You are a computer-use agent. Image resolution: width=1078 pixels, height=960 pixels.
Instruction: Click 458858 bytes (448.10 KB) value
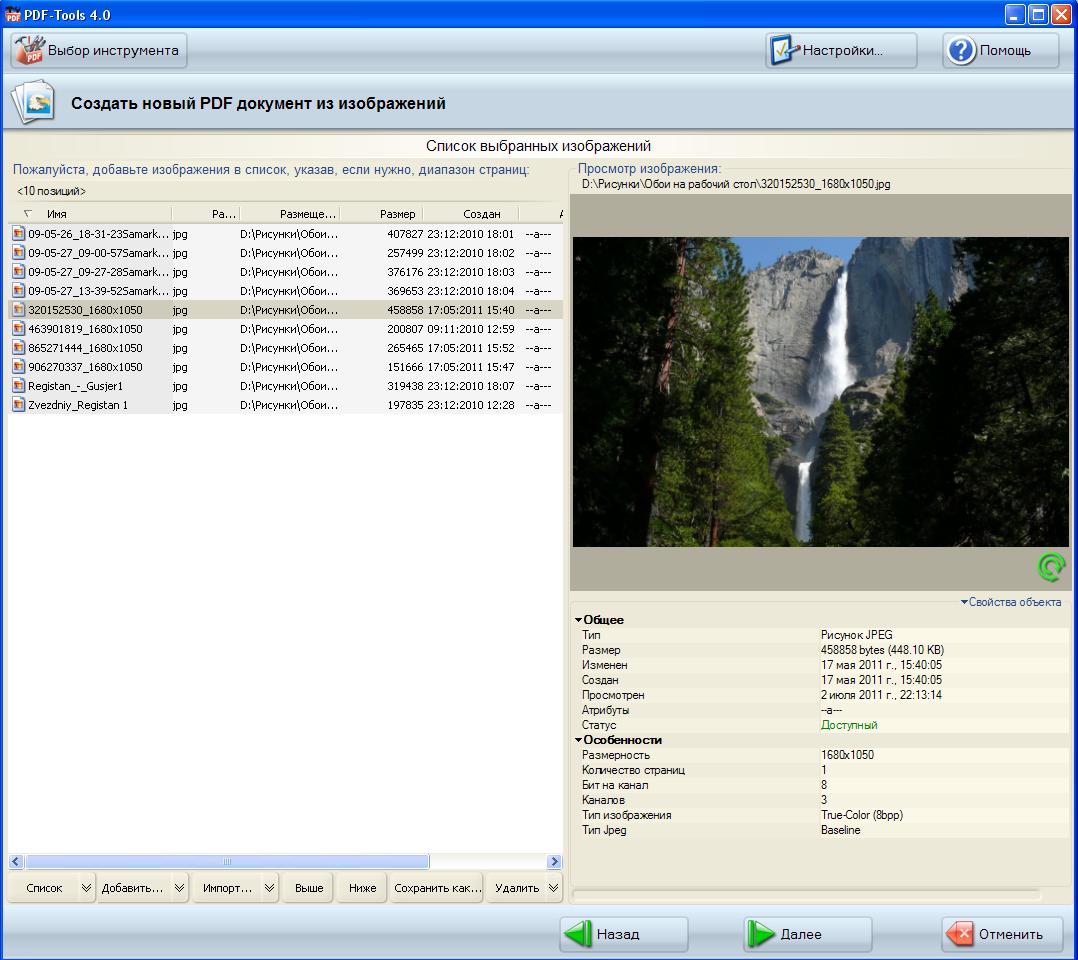[882, 650]
